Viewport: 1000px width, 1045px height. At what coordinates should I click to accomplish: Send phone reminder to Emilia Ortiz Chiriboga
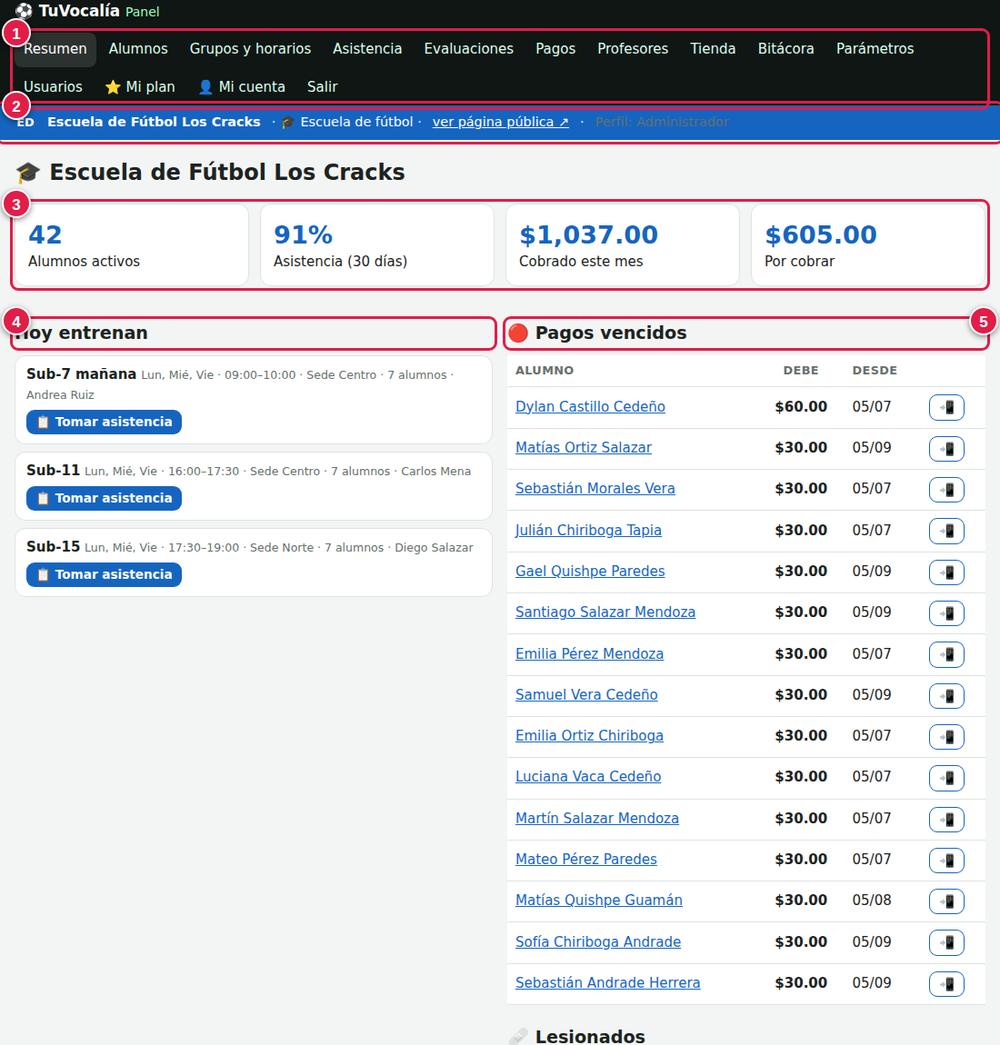click(x=947, y=736)
